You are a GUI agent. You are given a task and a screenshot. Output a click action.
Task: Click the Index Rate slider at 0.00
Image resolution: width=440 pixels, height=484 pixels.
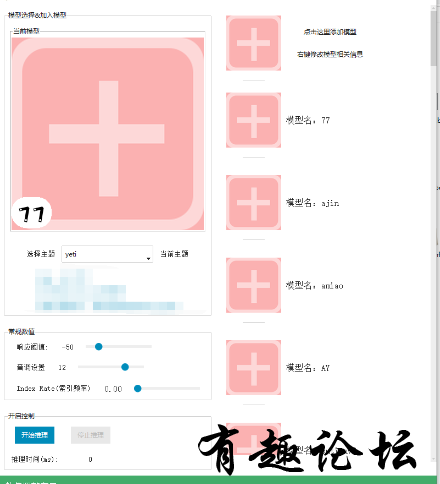click(x=167, y=388)
